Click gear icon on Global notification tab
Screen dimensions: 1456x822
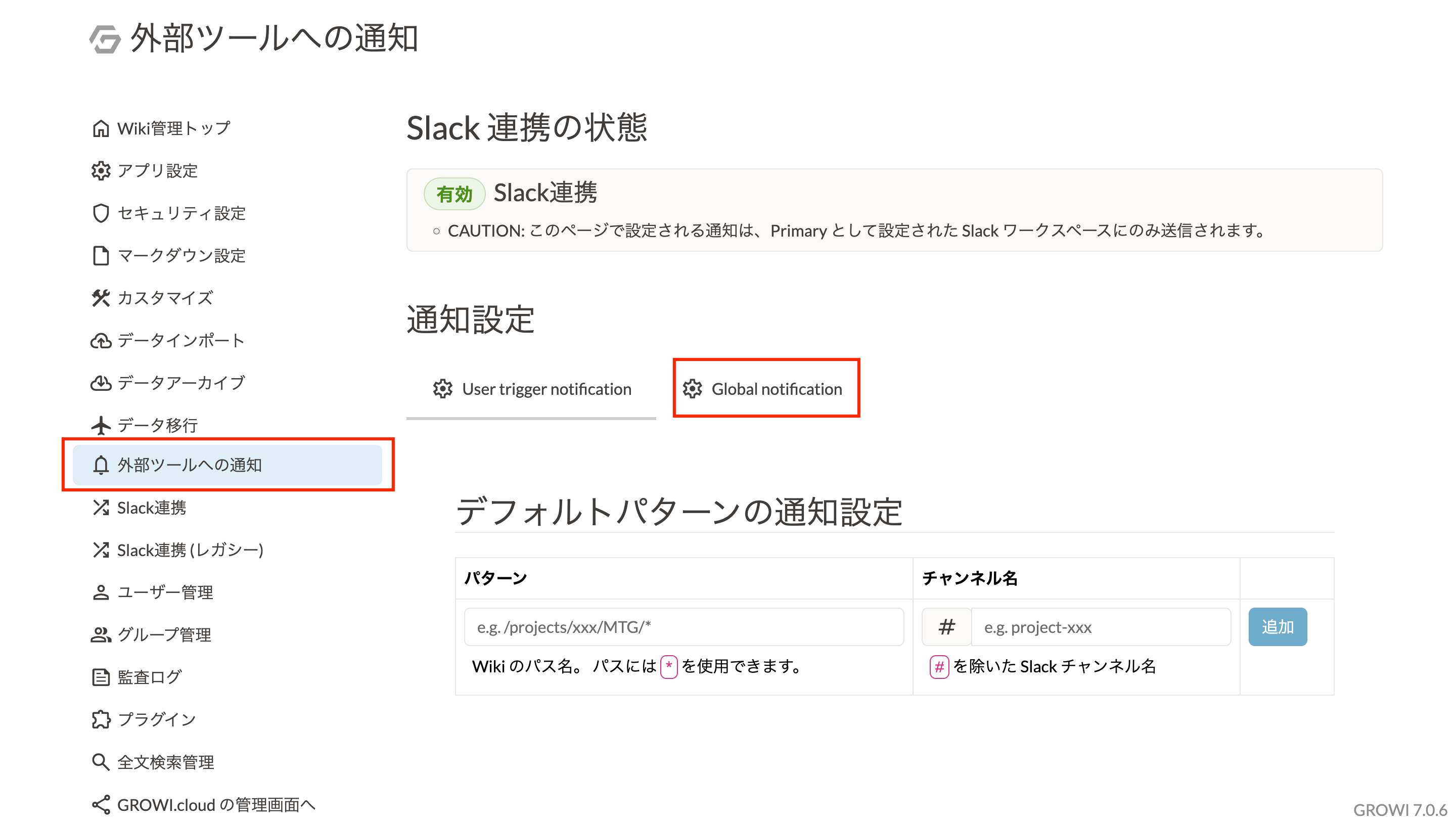[x=692, y=389]
